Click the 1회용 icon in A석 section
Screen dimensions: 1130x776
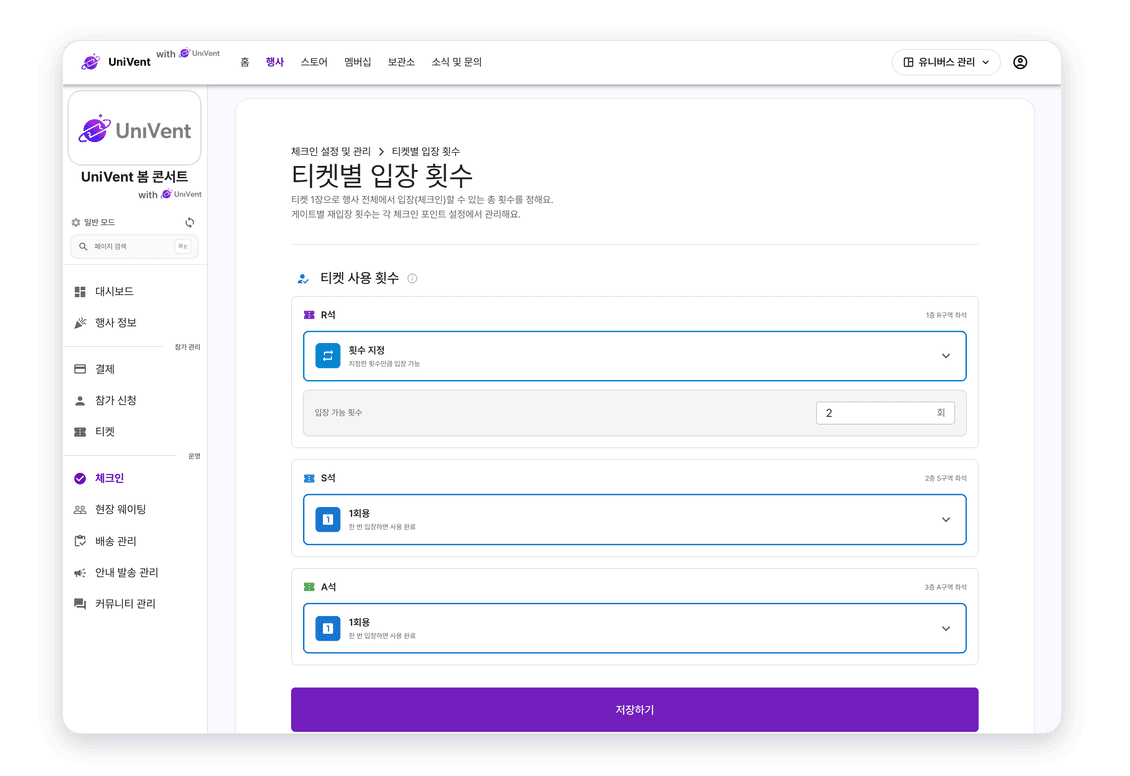pos(328,628)
